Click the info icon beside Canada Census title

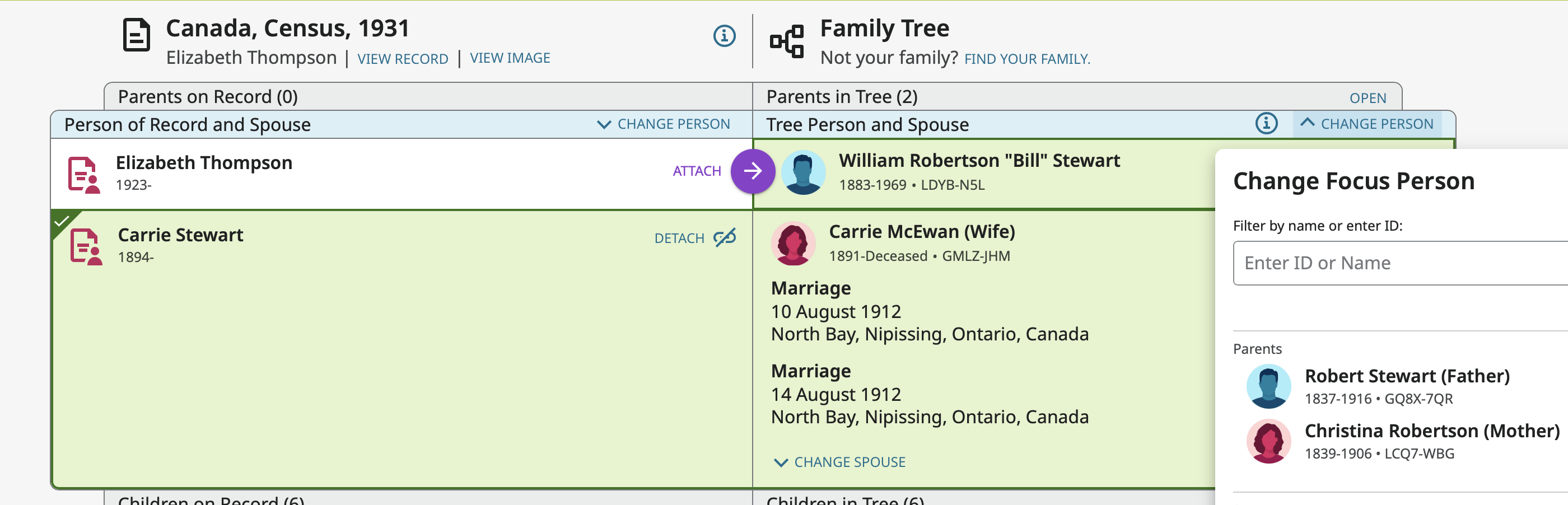(724, 36)
